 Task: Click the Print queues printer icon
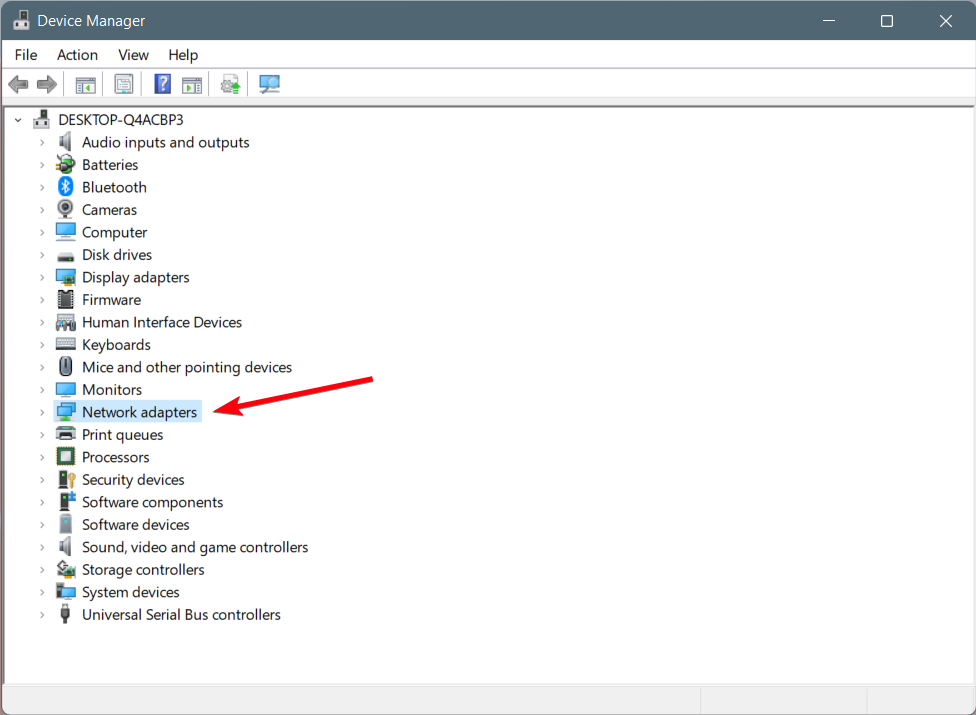65,434
